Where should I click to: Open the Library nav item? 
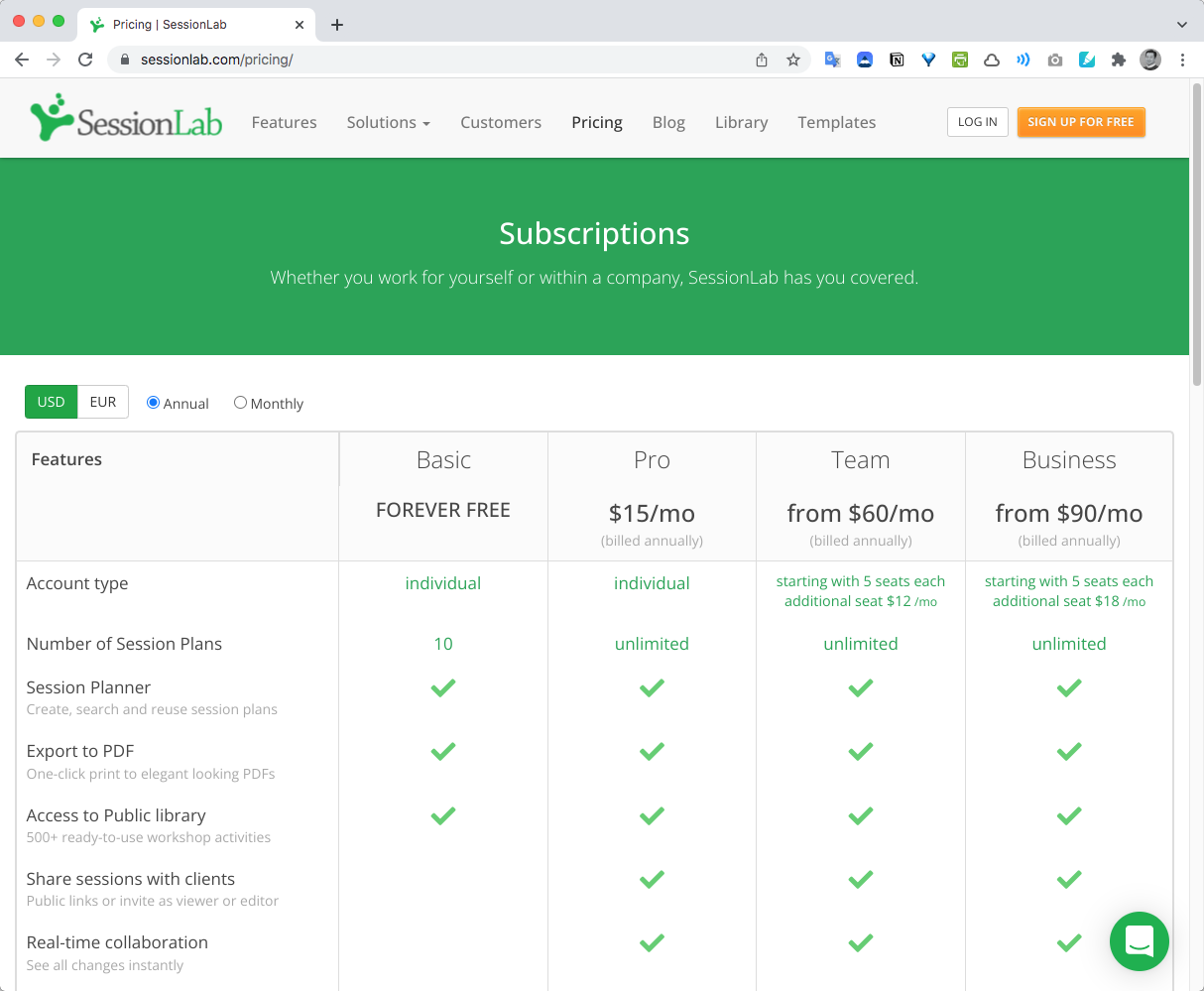(742, 122)
